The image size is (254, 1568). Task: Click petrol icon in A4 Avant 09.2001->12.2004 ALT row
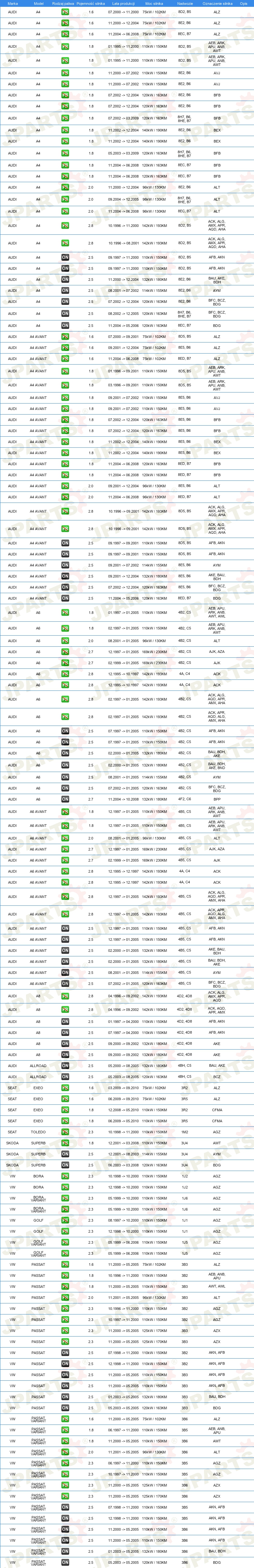(x=65, y=486)
